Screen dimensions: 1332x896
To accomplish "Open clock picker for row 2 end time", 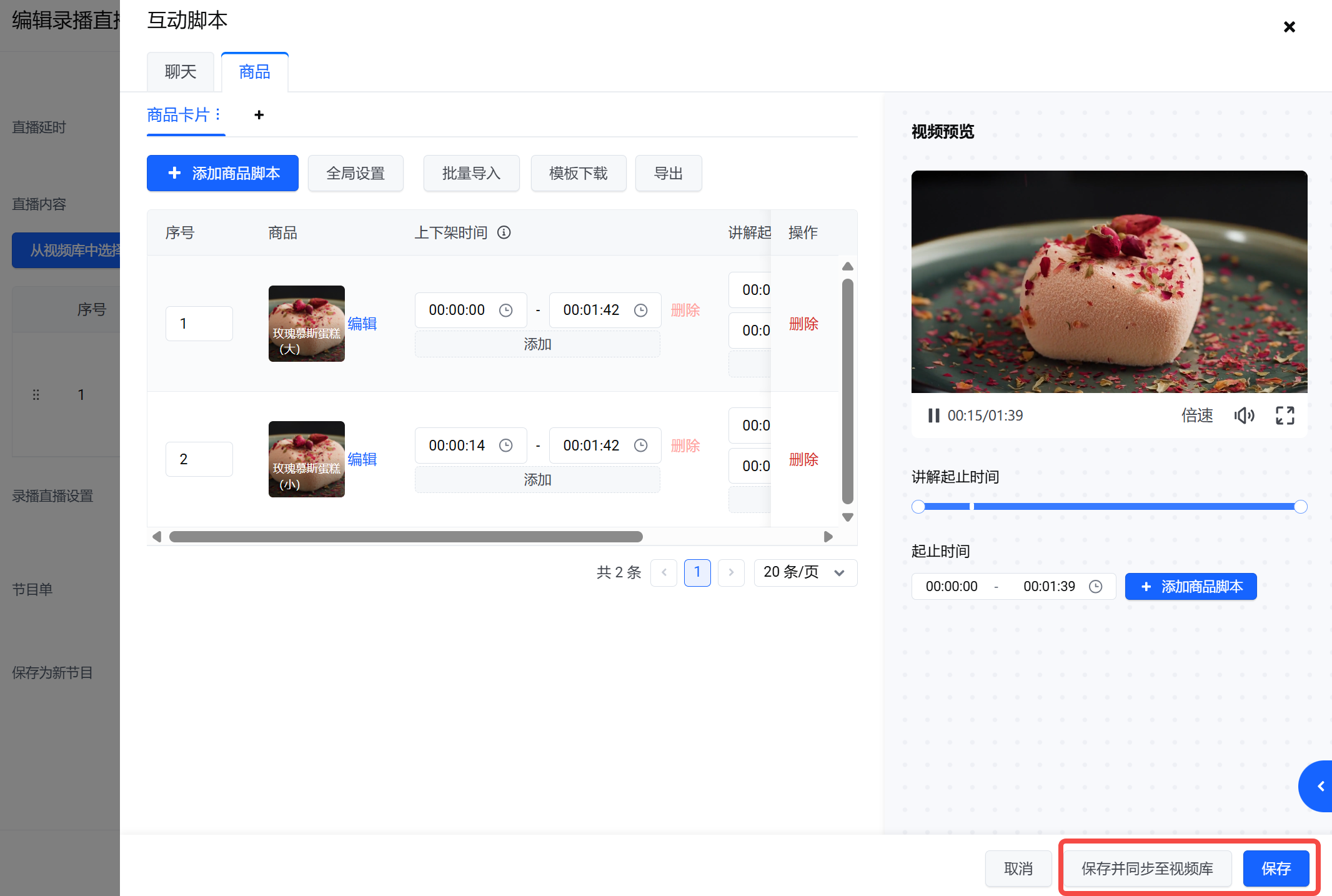I will pos(640,446).
